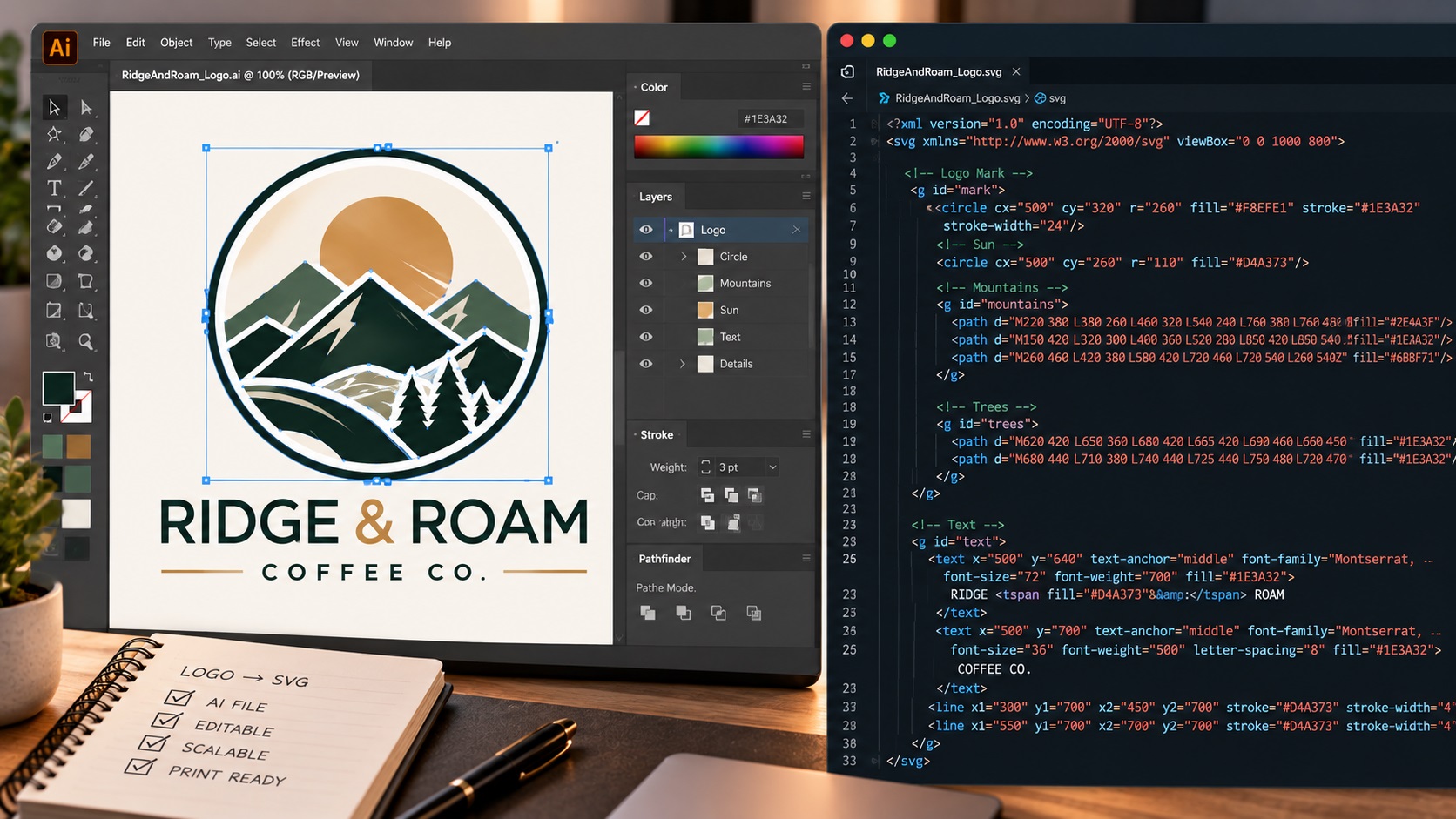
Task: Hide the Logo layer eye icon
Action: pyautogui.click(x=646, y=230)
